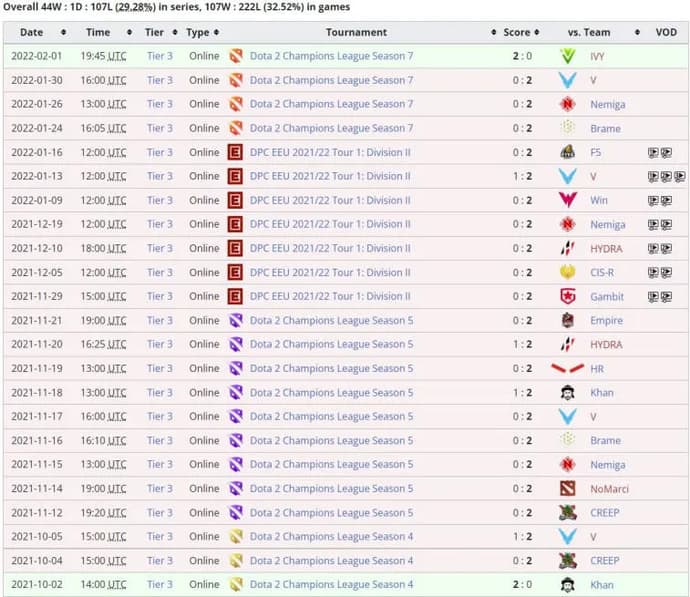The width and height of the screenshot is (690, 597).
Task: Open first VOD icon for HYDRA 2021-12-10 match
Action: pyautogui.click(x=653, y=249)
